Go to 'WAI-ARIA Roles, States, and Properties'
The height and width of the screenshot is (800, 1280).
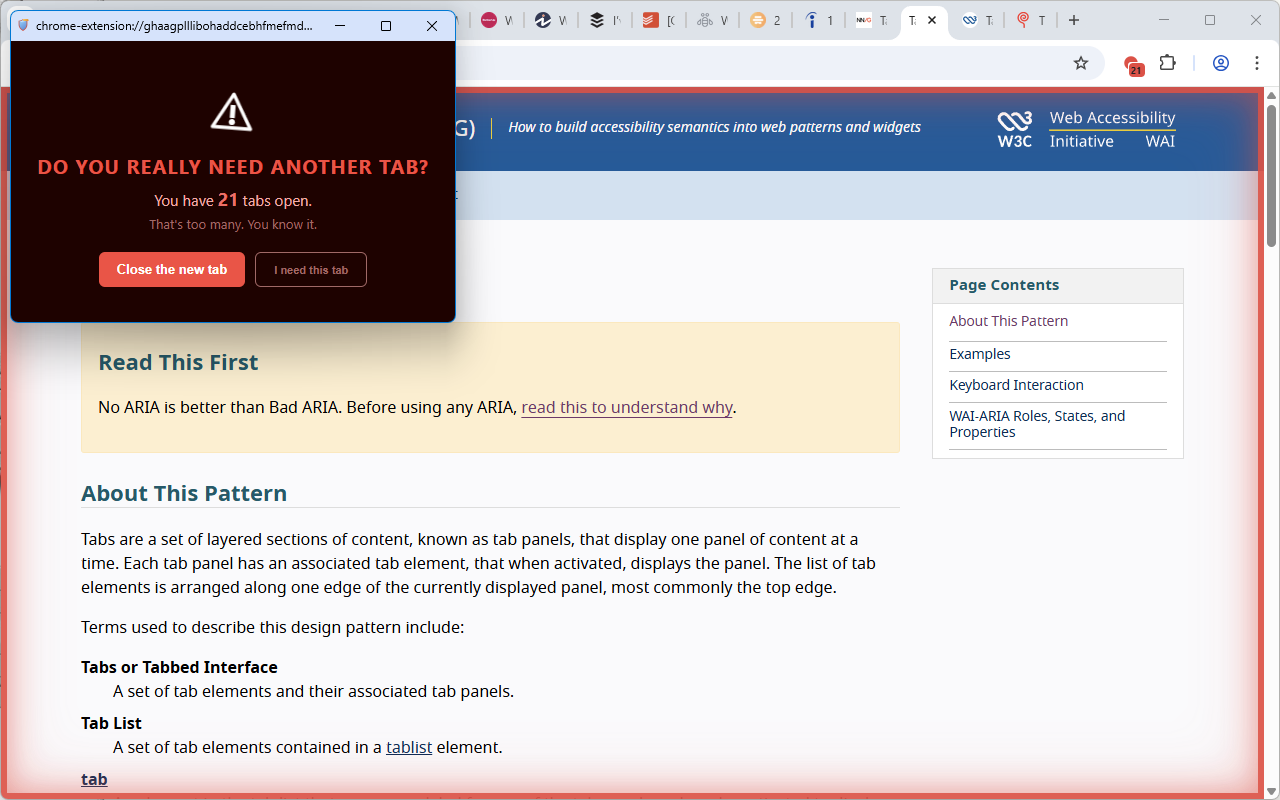click(x=1037, y=424)
